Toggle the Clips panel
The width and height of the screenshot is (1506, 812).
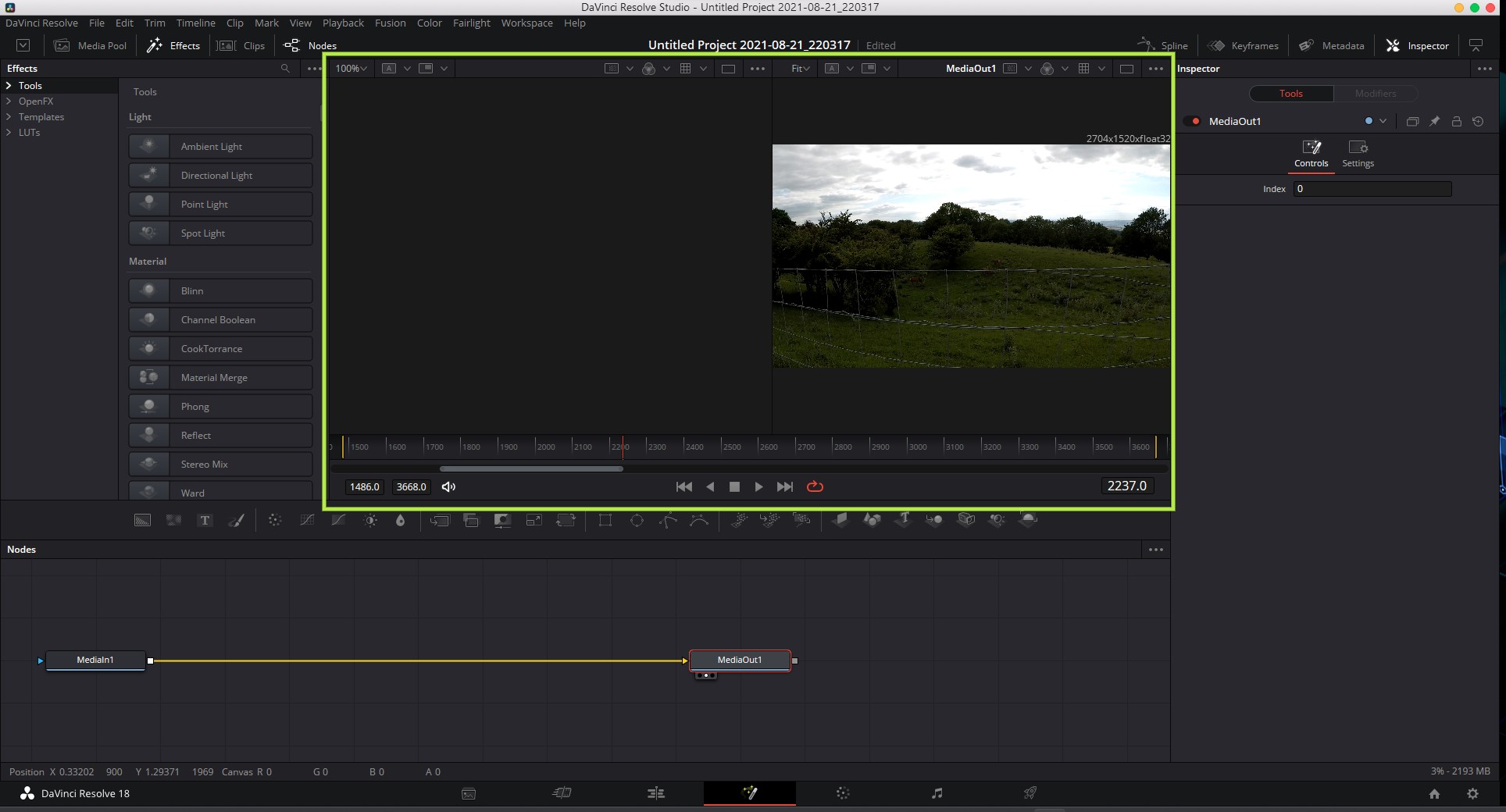[x=241, y=45]
